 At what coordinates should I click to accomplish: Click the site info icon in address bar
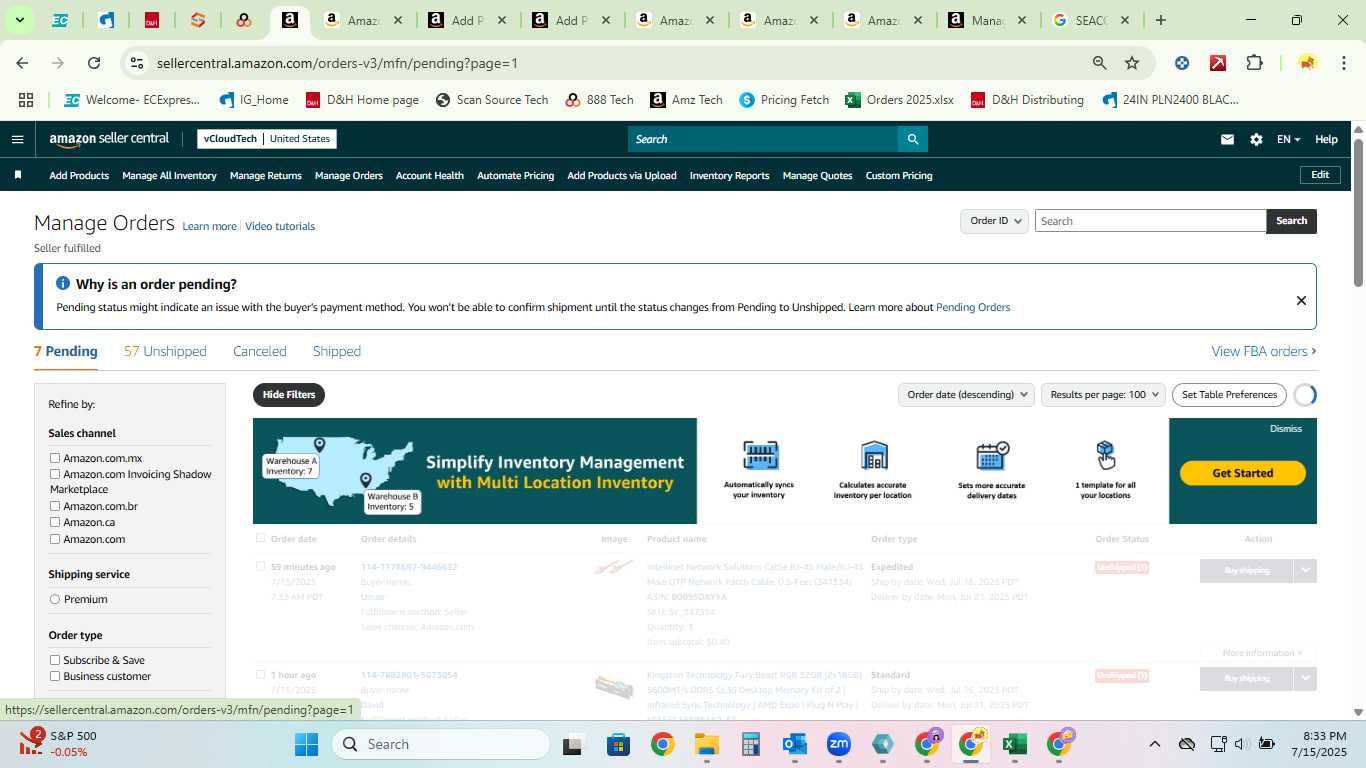(x=137, y=63)
